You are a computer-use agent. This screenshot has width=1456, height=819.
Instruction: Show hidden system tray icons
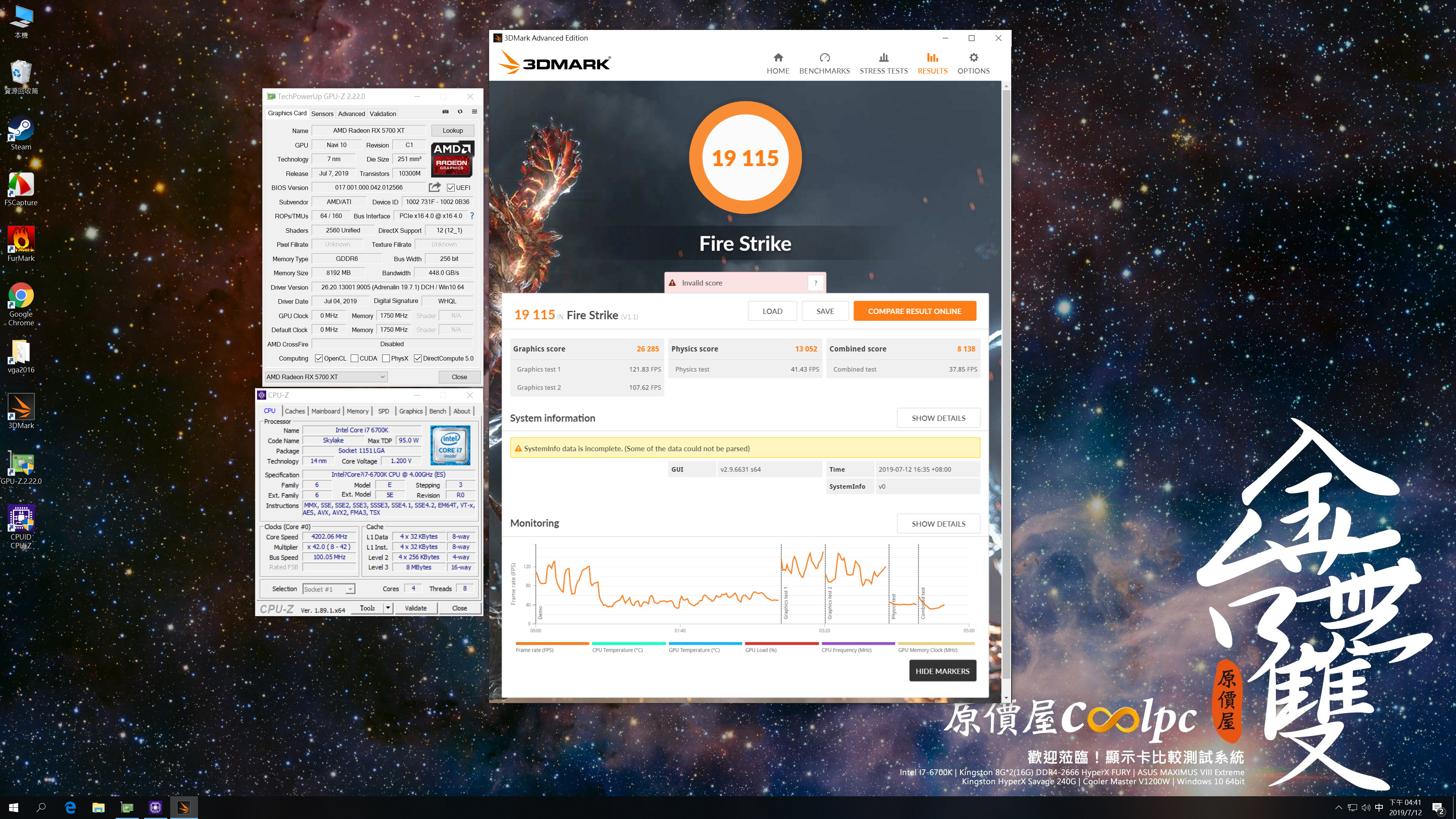click(x=1338, y=808)
